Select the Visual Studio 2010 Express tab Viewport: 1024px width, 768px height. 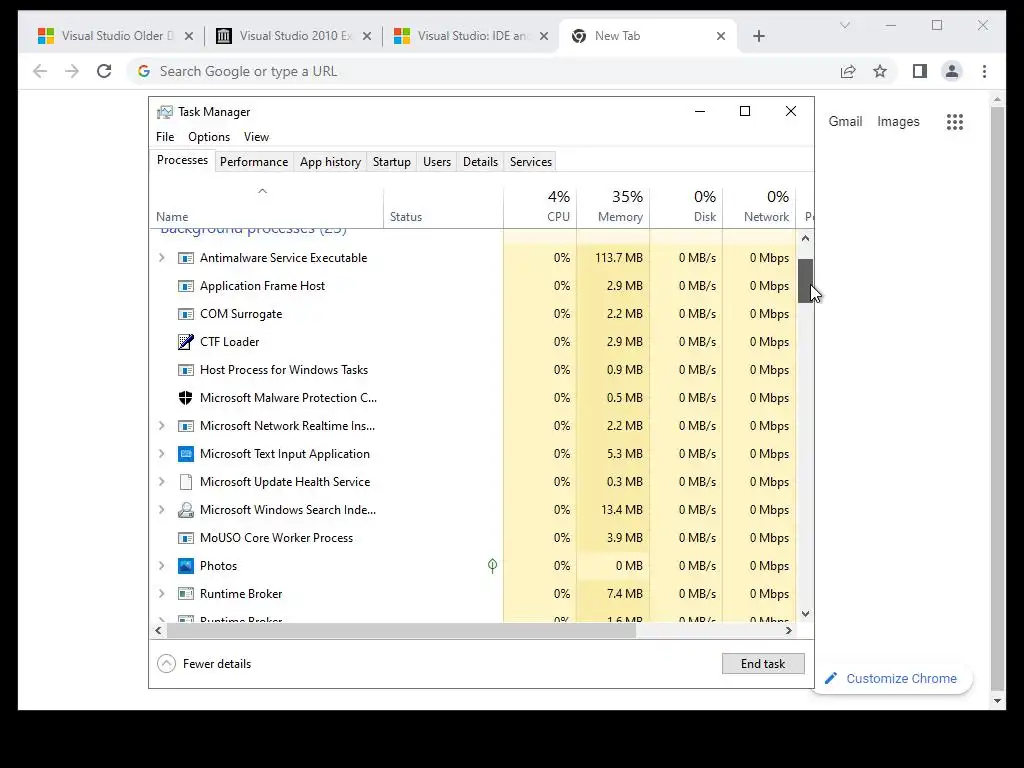pos(294,36)
